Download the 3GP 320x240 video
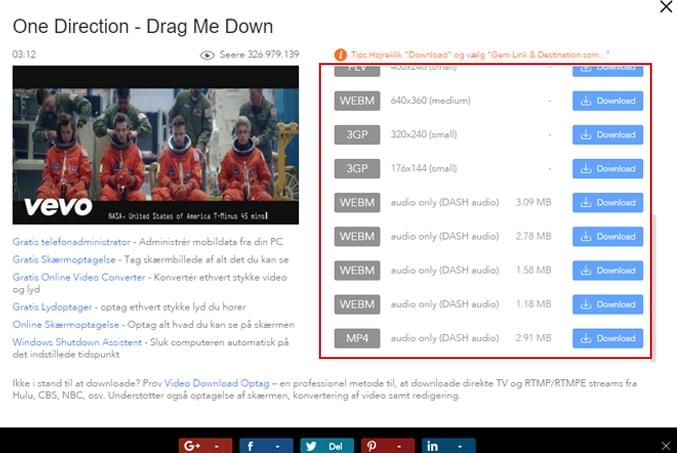Image resolution: width=677 pixels, height=453 pixels. point(608,135)
